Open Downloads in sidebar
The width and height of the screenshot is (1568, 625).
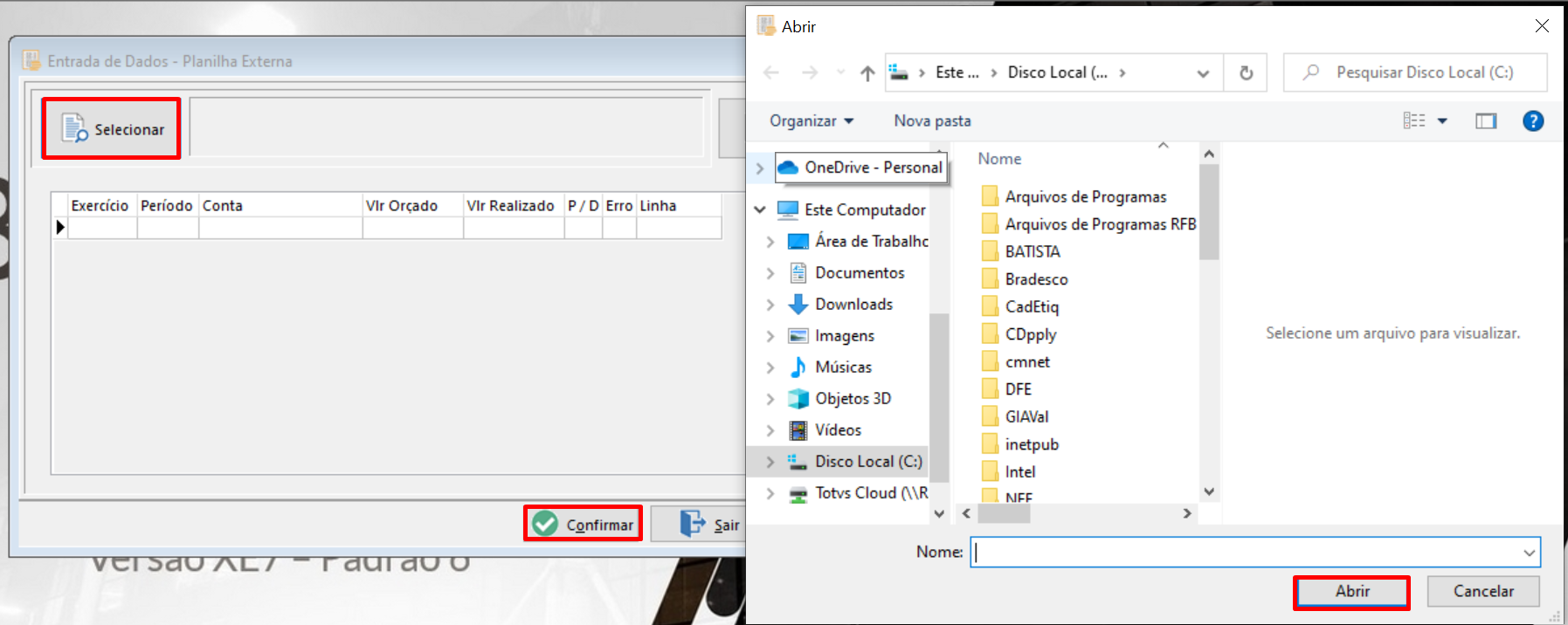[x=841, y=304]
